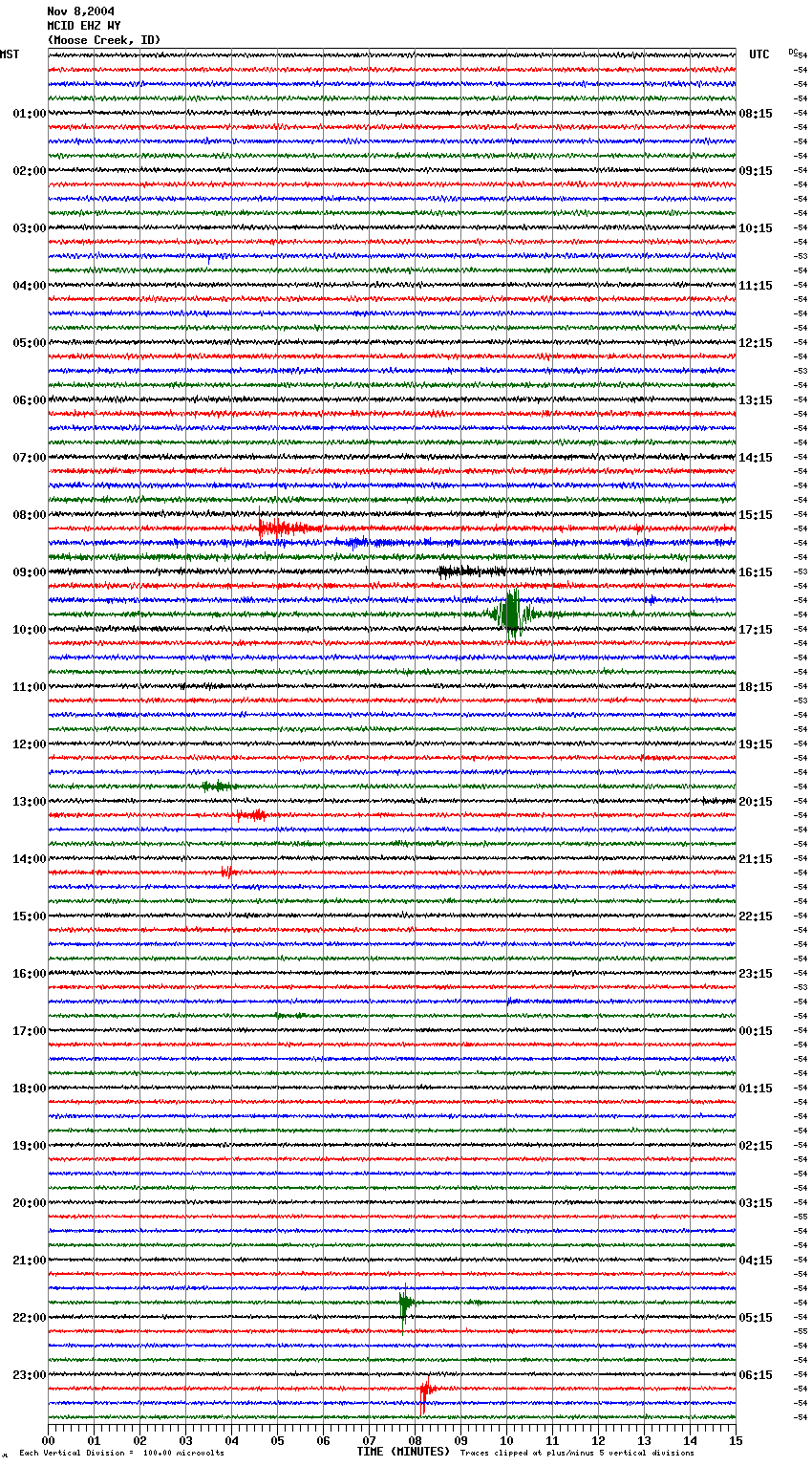
Task: Click the large green seismic burst near 09:45 MST
Action: tap(513, 614)
